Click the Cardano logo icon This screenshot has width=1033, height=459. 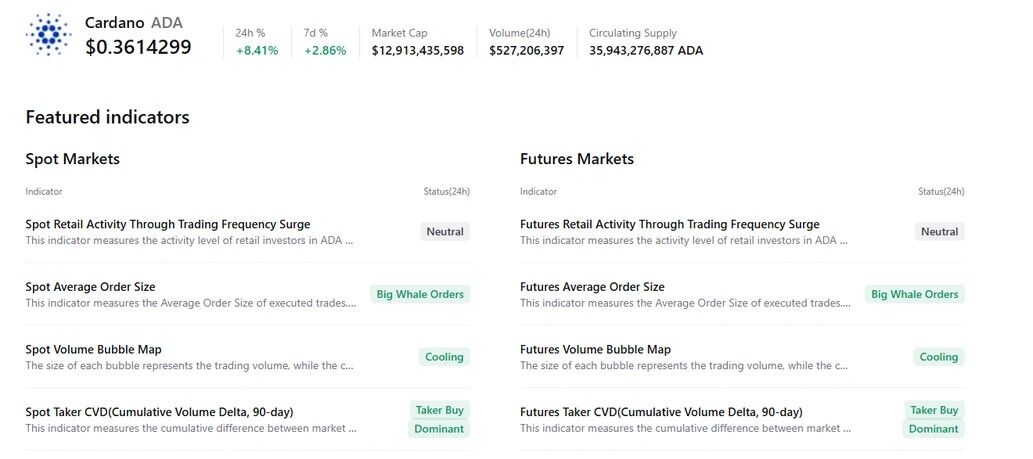click(x=48, y=35)
